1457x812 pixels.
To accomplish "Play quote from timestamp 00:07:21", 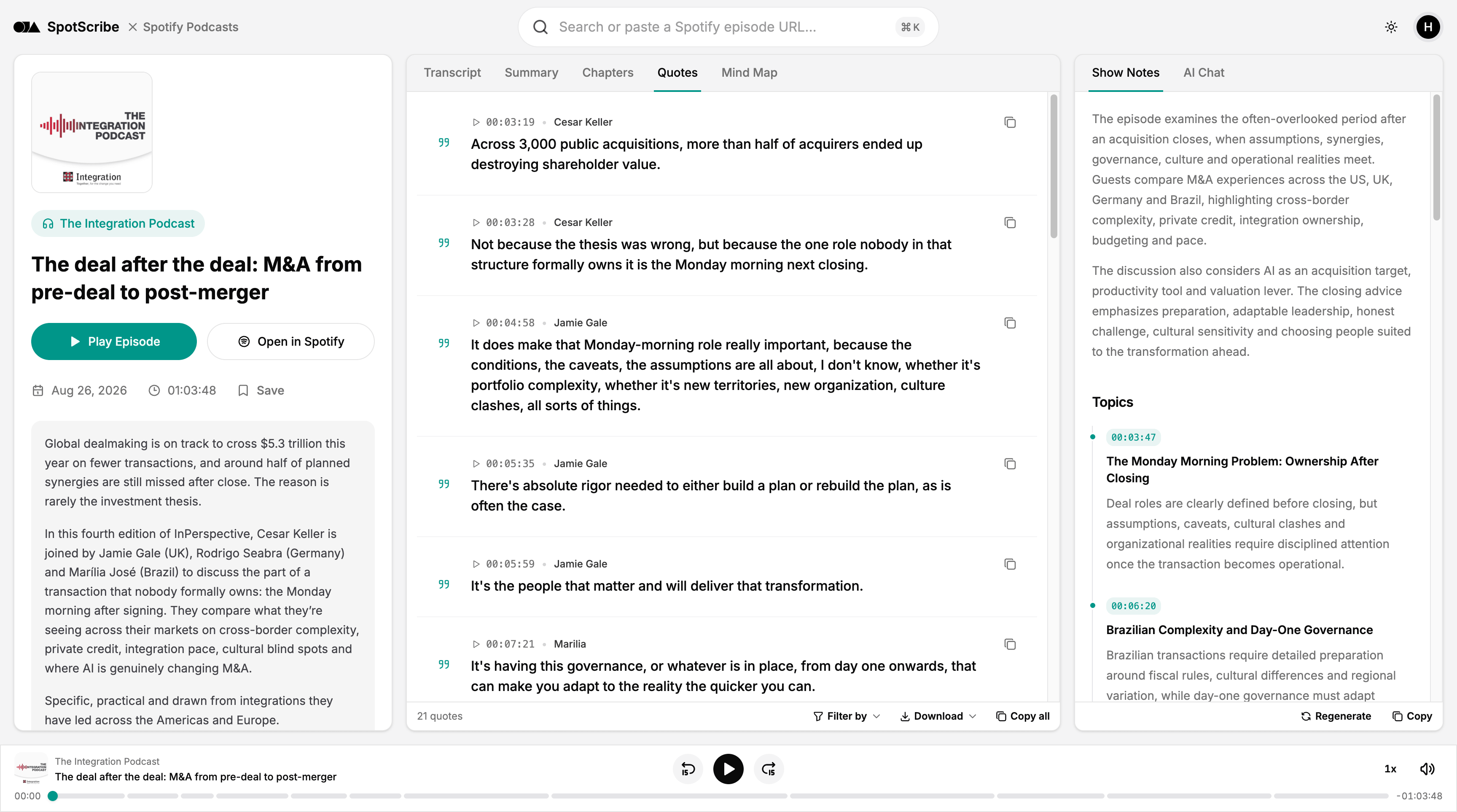I will pyautogui.click(x=503, y=644).
